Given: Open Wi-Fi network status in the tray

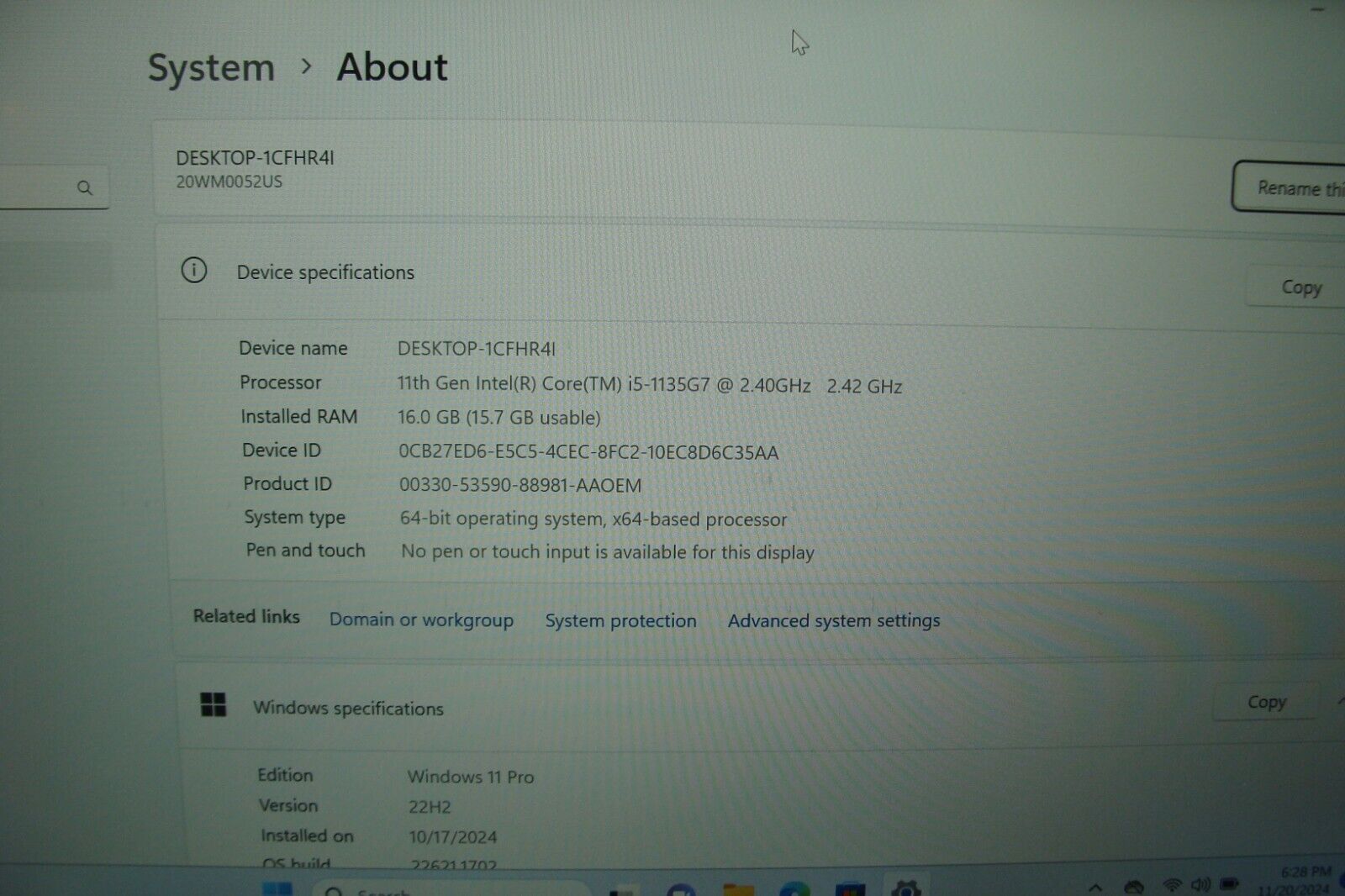Looking at the screenshot, I should pos(1172,886).
